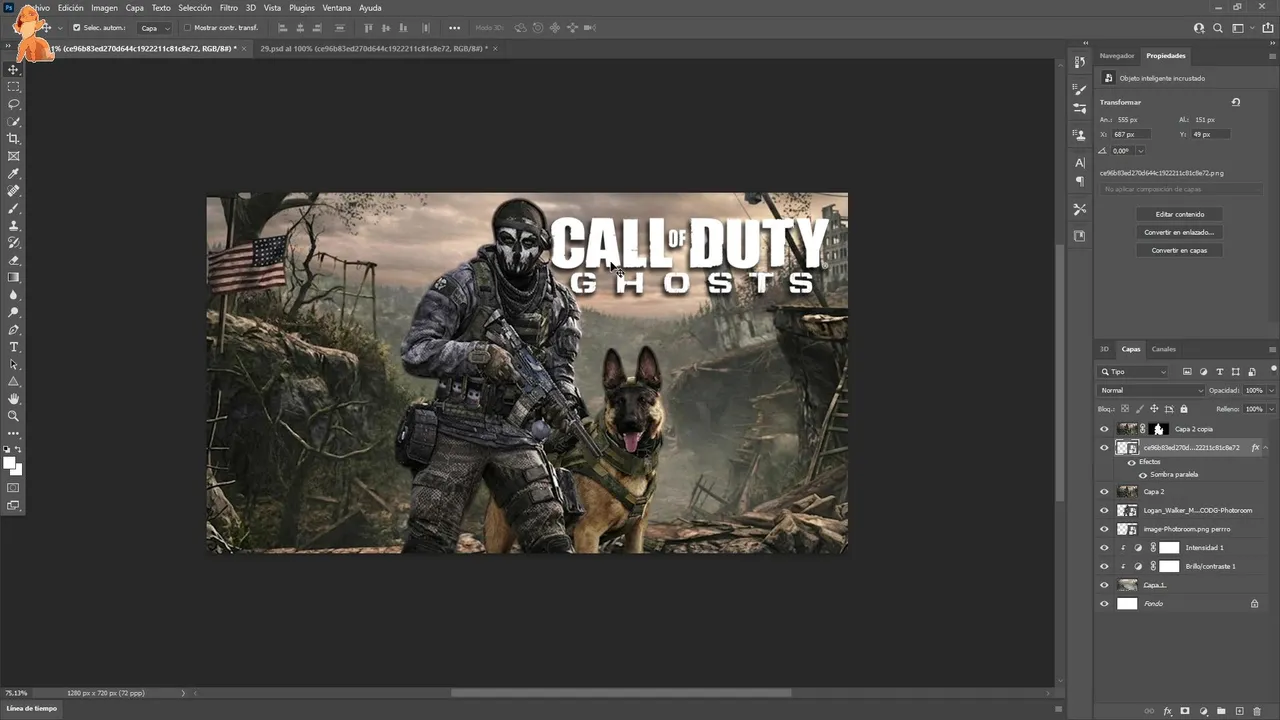
Task: Click the create new layer icon
Action: [x=1240, y=711]
